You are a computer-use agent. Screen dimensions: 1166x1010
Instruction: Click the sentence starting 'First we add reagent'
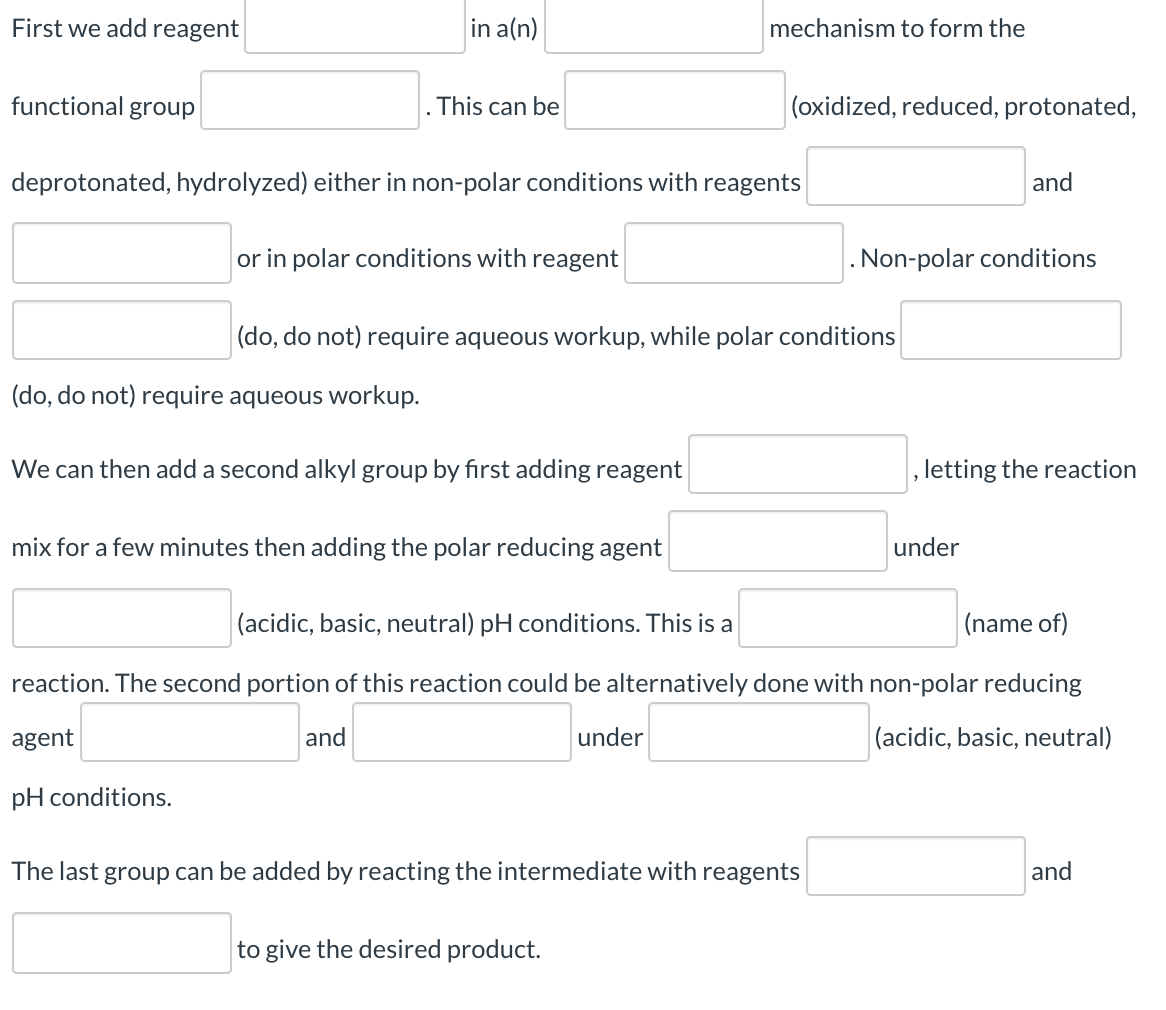point(124,28)
